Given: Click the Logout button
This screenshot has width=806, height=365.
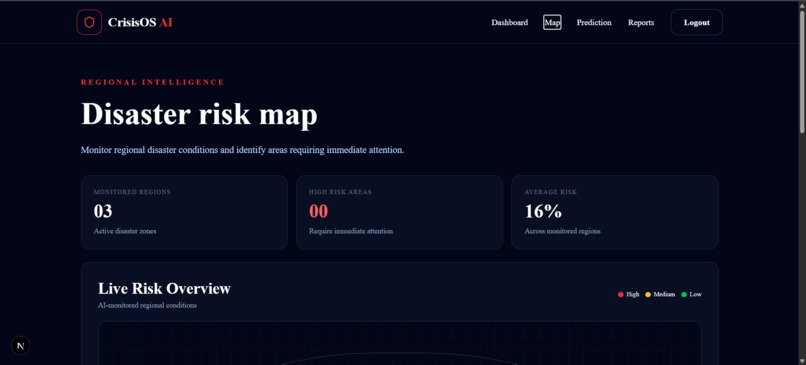Looking at the screenshot, I should coord(697,23).
